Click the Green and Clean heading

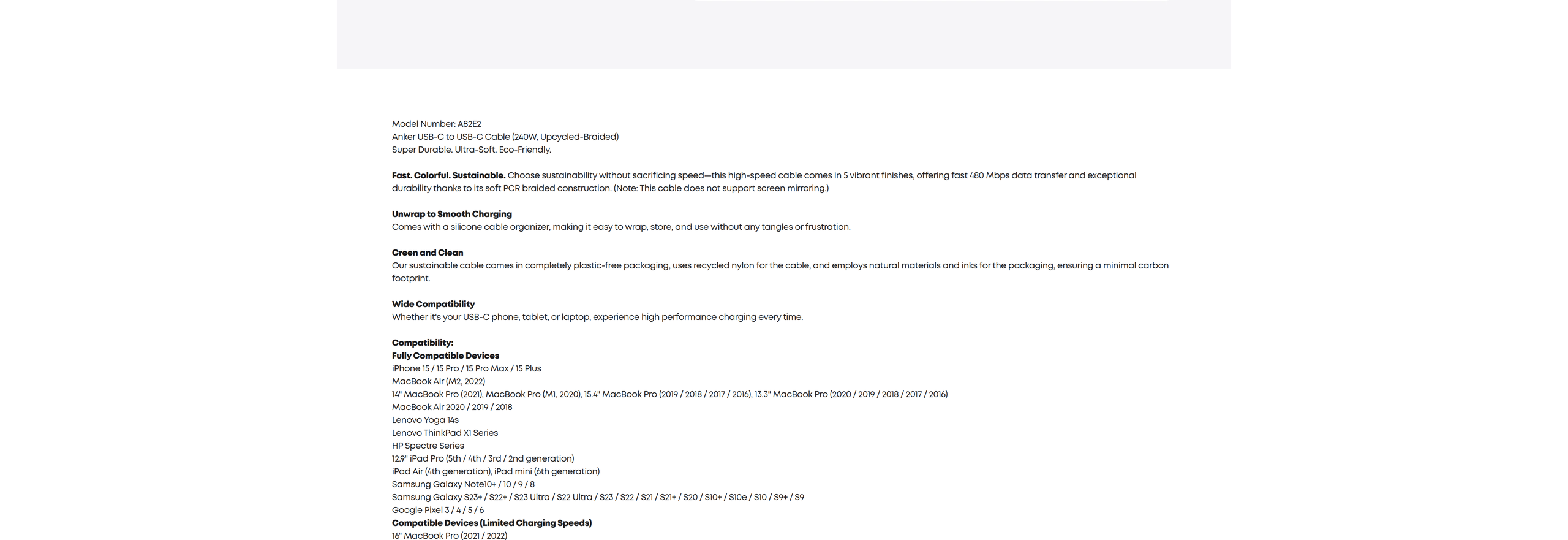click(427, 253)
